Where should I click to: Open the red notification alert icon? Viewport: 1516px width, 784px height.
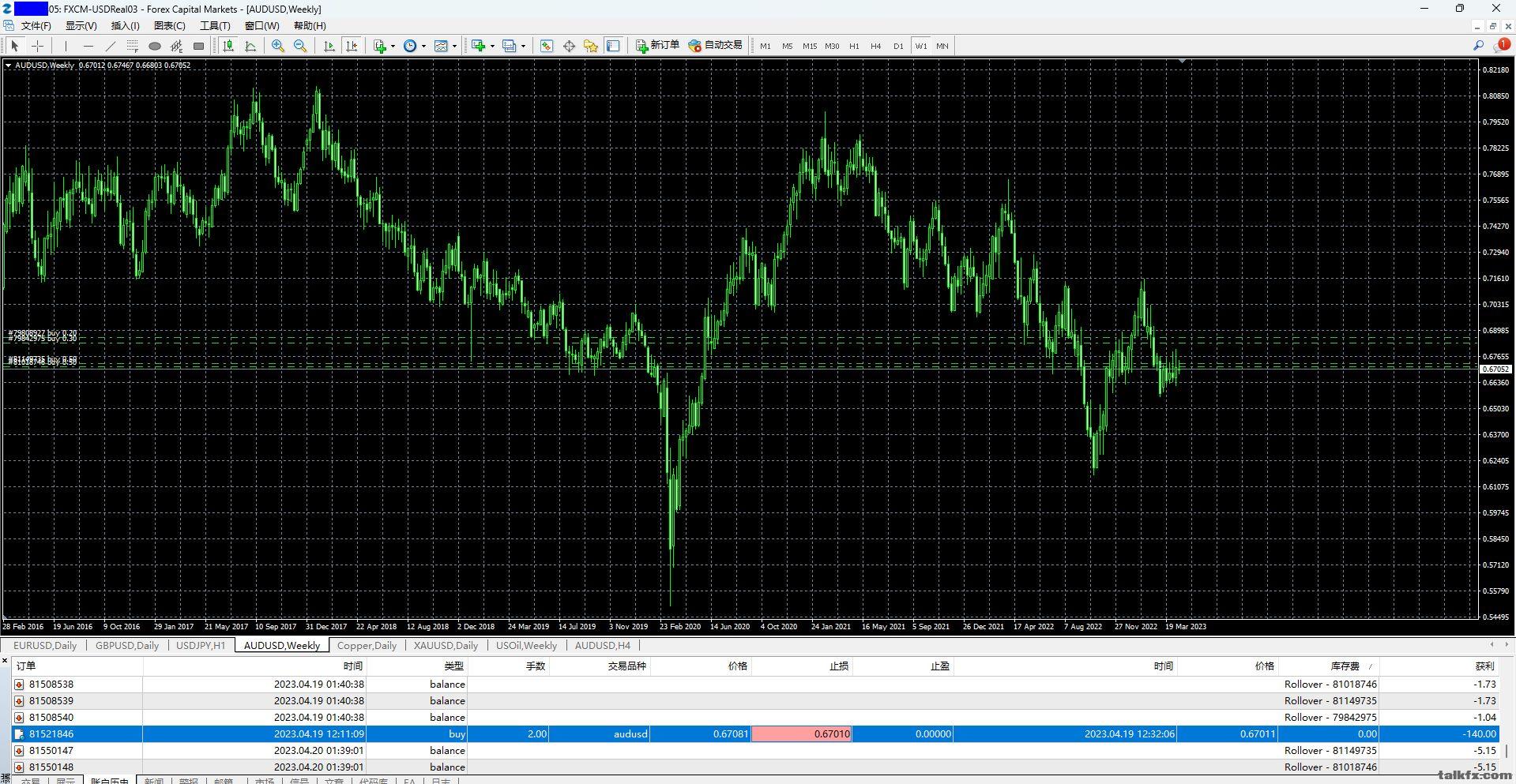pos(1502,46)
